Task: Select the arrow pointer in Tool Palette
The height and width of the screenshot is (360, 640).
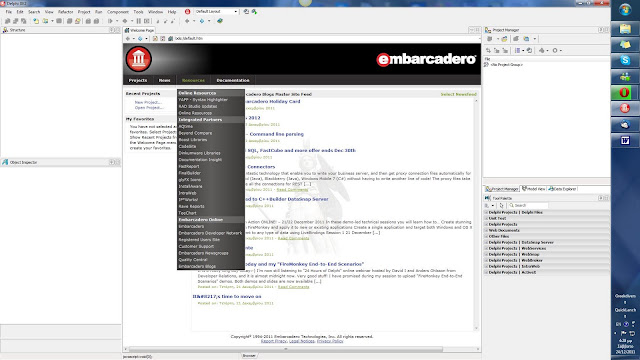Action: click(501, 205)
